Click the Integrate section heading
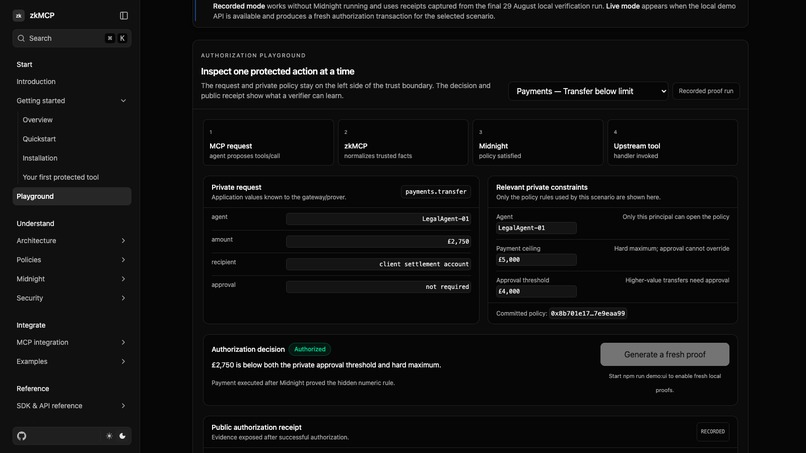This screenshot has width=806, height=453. [31, 325]
